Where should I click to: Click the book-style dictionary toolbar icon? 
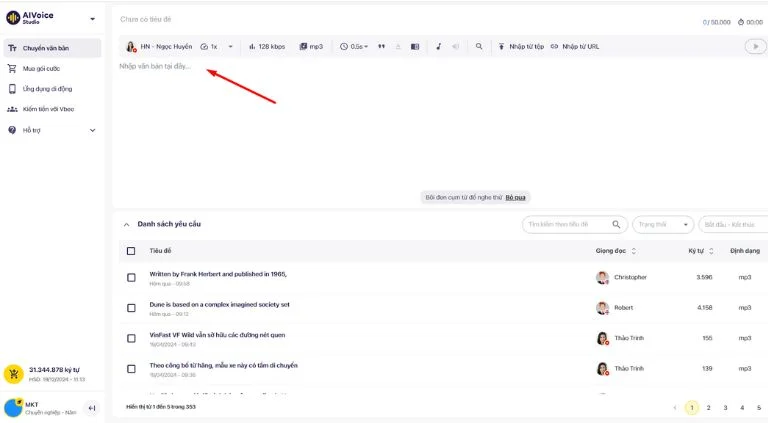415,47
